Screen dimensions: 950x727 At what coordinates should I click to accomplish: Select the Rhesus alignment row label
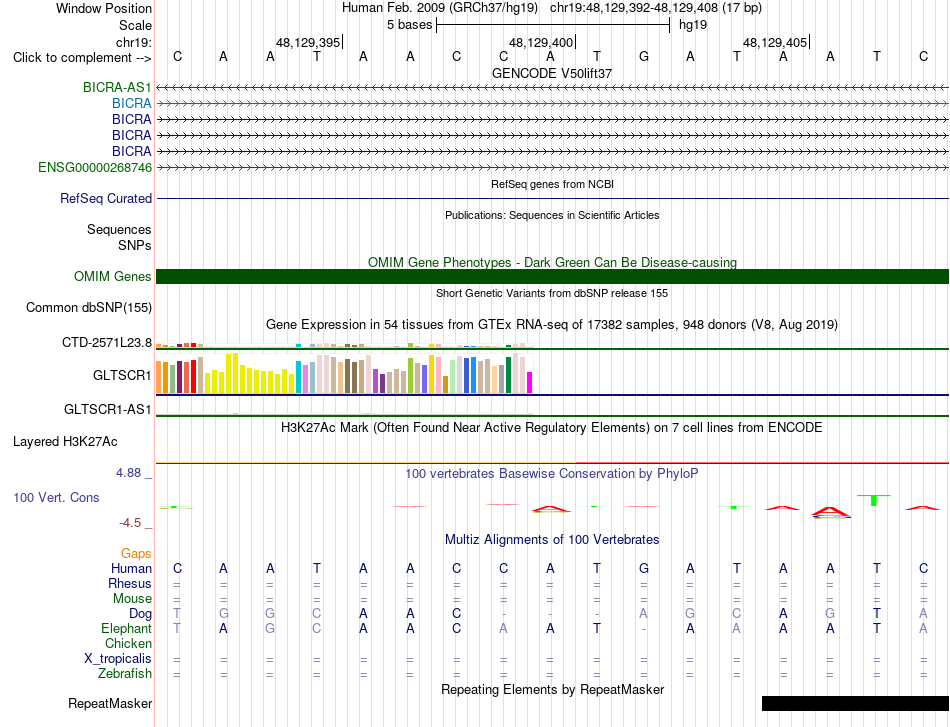coord(130,583)
